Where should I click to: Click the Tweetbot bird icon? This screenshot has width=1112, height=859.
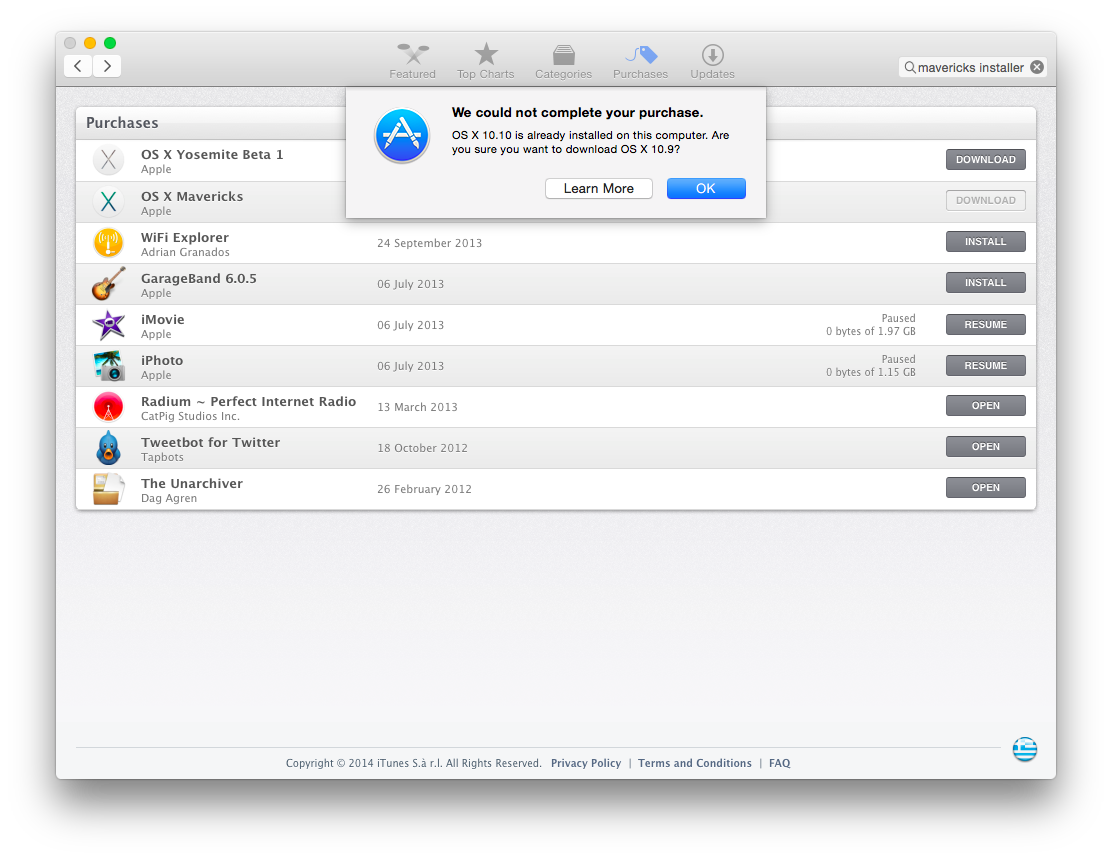(x=109, y=448)
